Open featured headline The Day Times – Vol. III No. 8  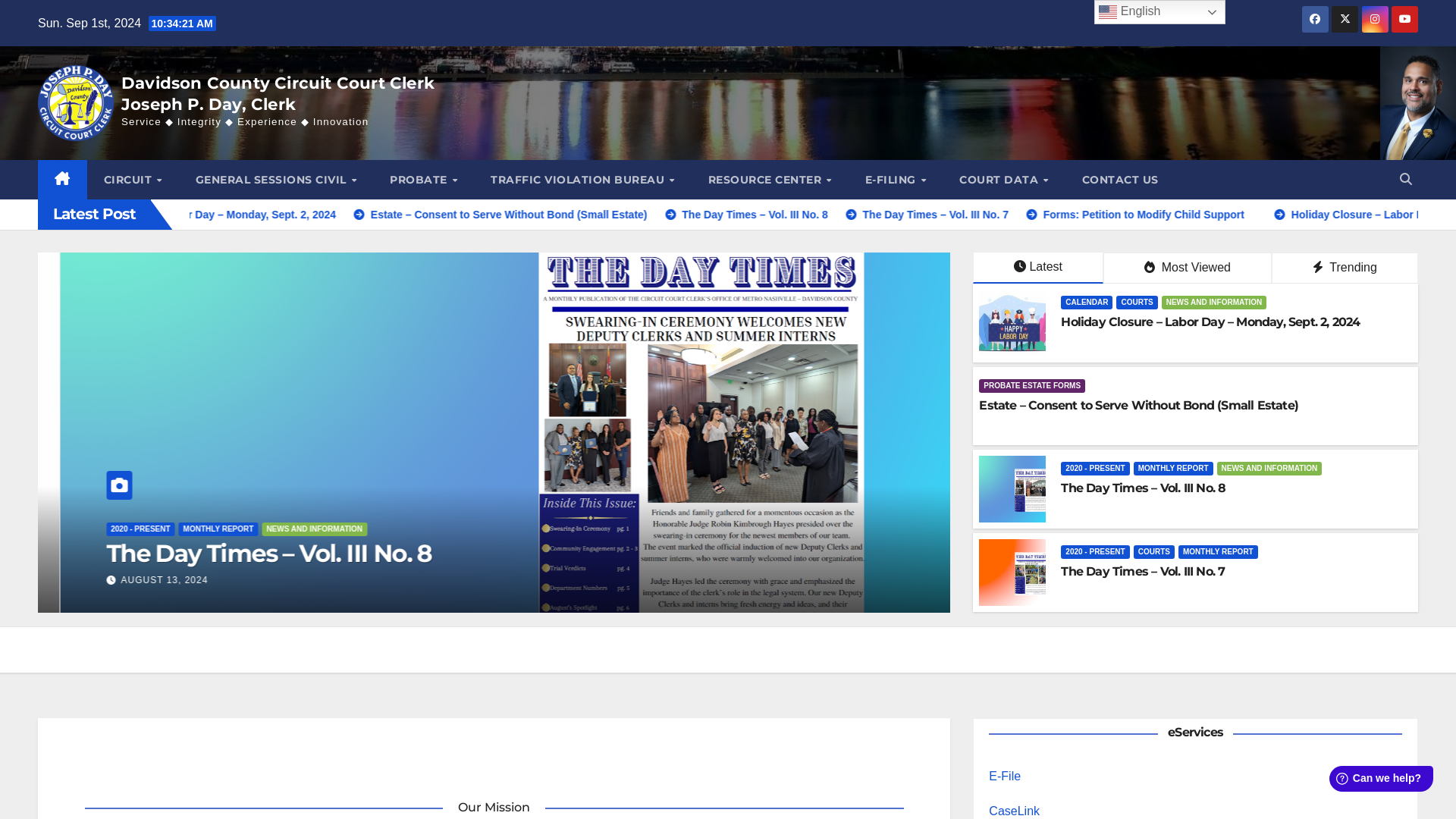click(x=269, y=554)
